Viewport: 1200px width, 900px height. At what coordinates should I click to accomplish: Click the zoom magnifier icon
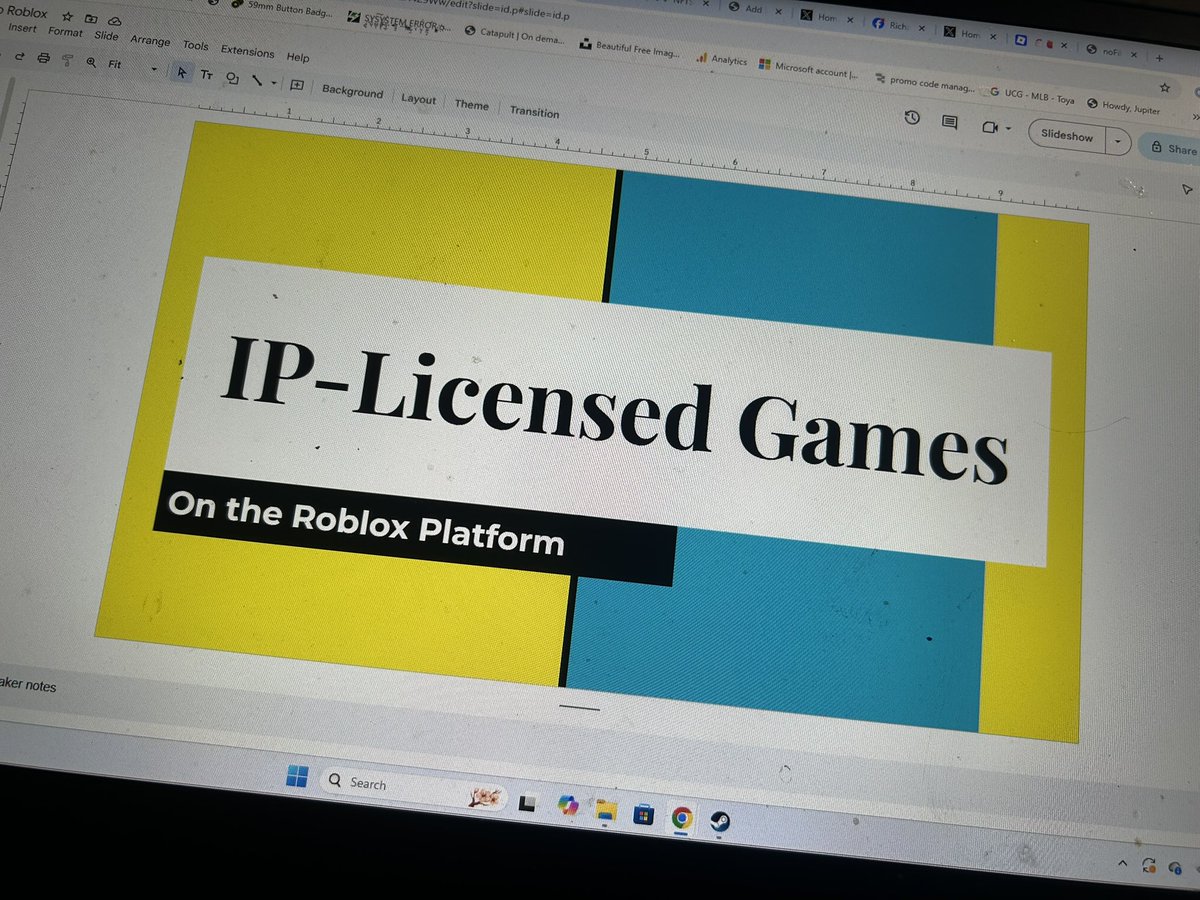coord(91,62)
